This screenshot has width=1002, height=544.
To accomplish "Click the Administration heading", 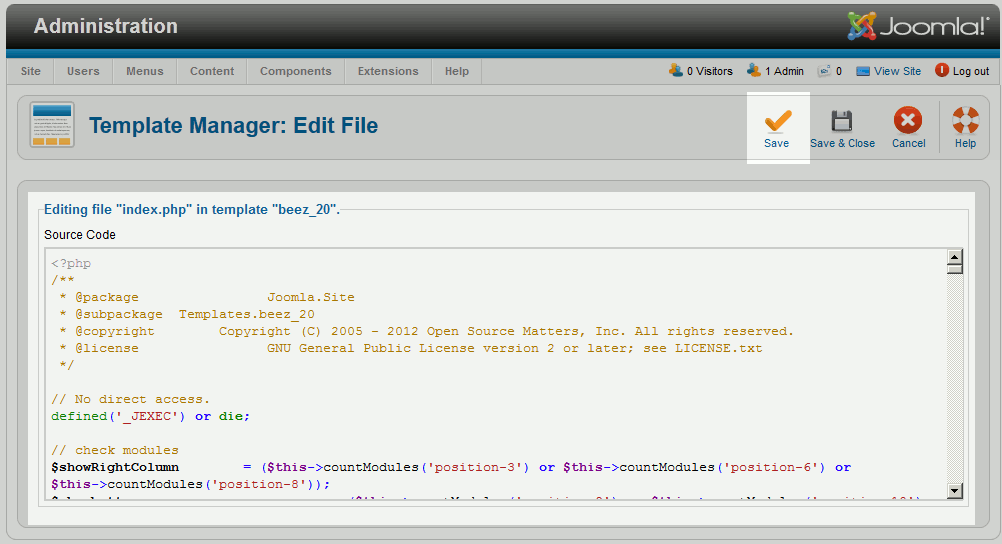I will pyautogui.click(x=105, y=26).
